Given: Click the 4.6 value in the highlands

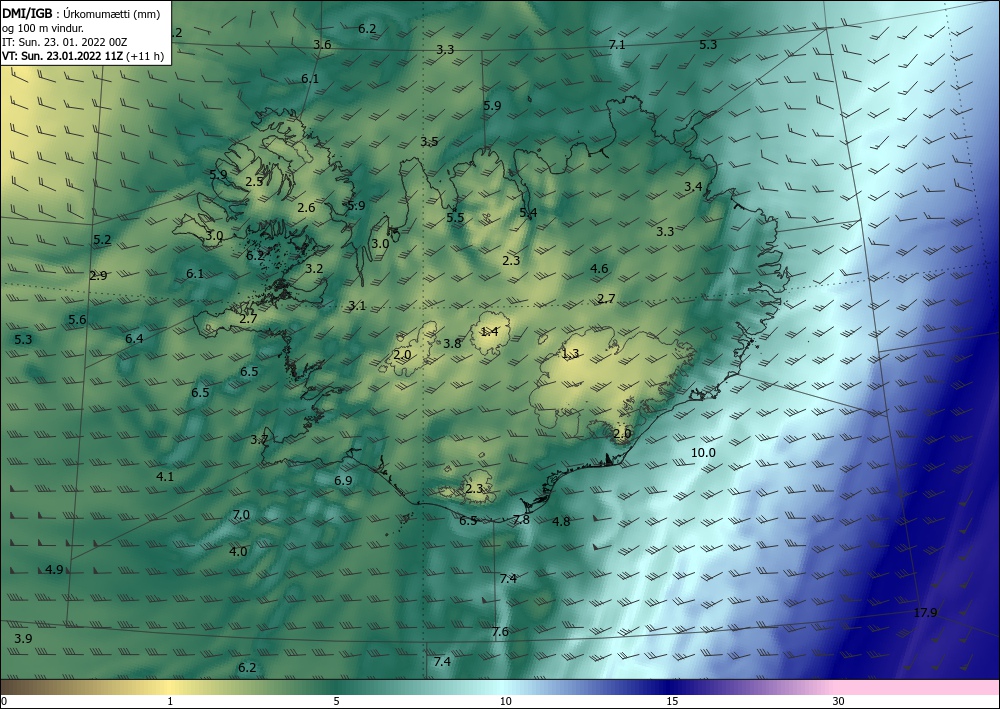Looking at the screenshot, I should pos(599,268).
